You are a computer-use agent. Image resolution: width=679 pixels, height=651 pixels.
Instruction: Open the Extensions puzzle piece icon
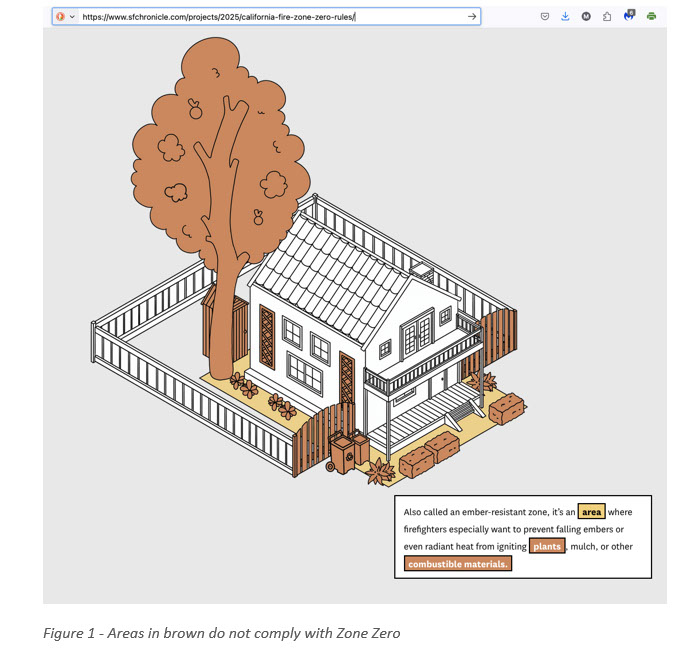coord(607,17)
